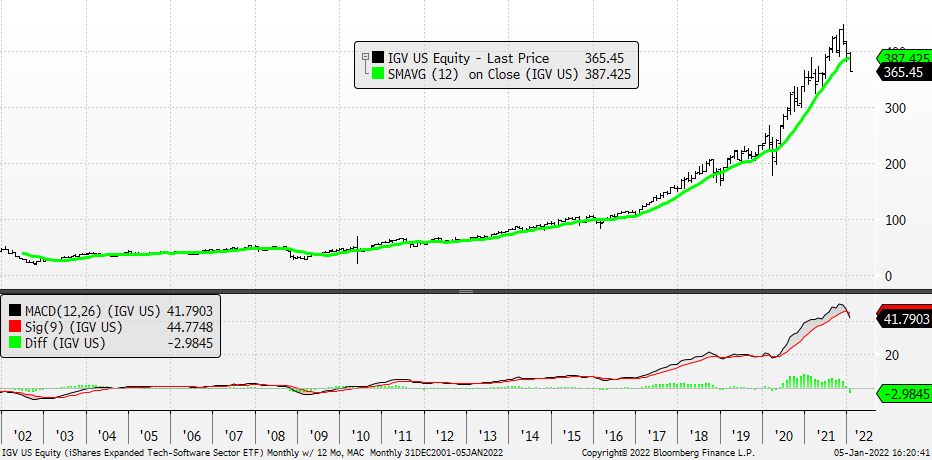Click the red Sig(9) legend swatch

coord(14,327)
